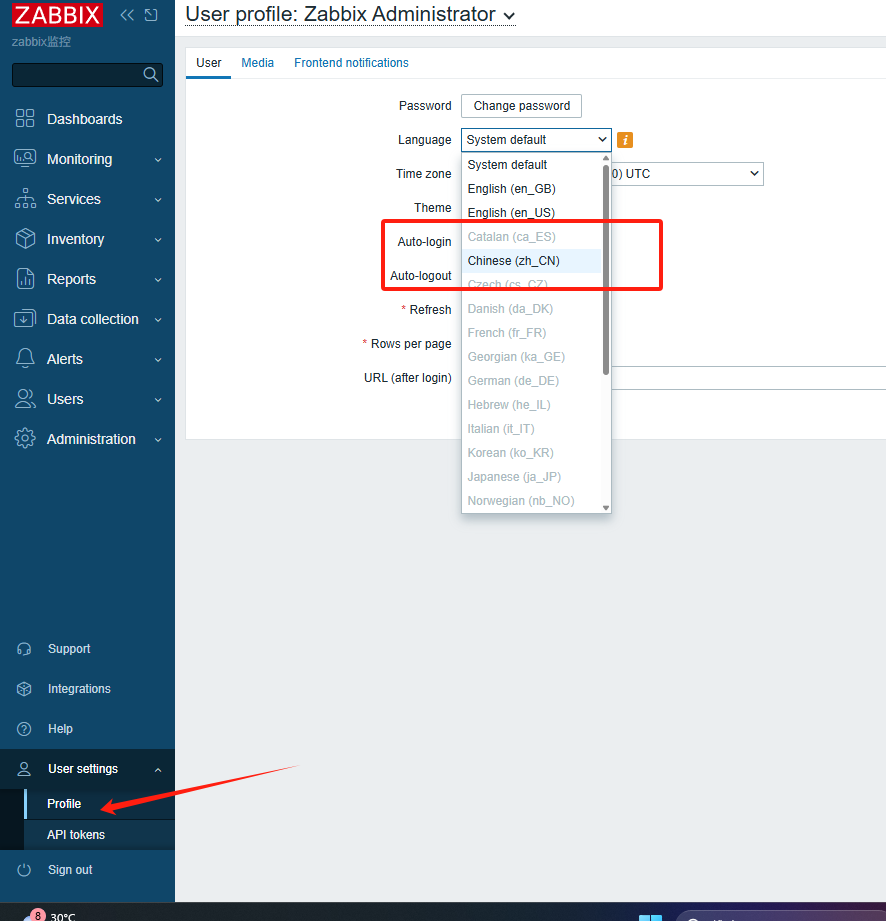
Task: Click the Change password button
Action: 522,106
